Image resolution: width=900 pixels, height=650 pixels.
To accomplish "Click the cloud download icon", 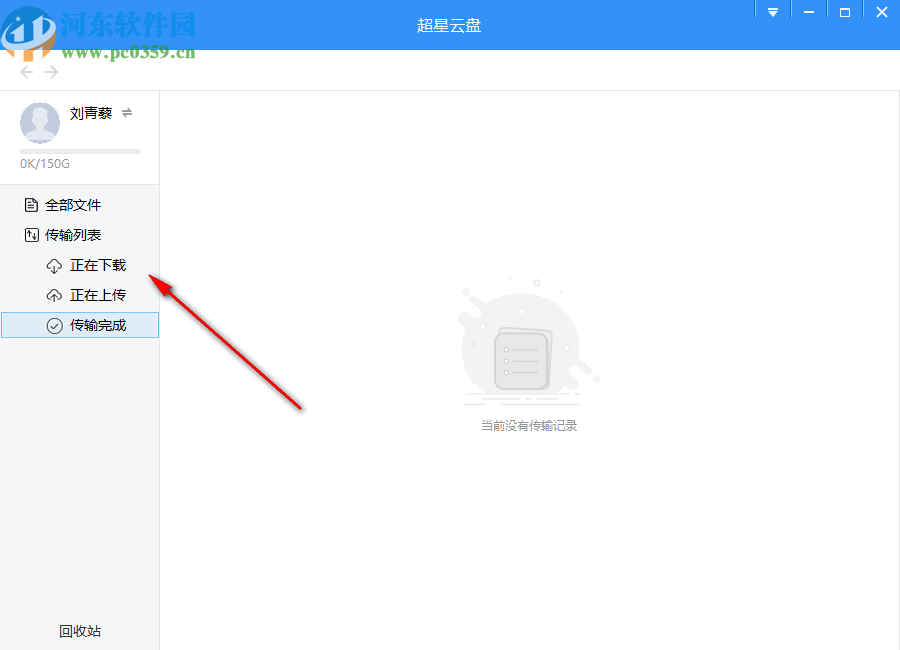I will 55,266.
